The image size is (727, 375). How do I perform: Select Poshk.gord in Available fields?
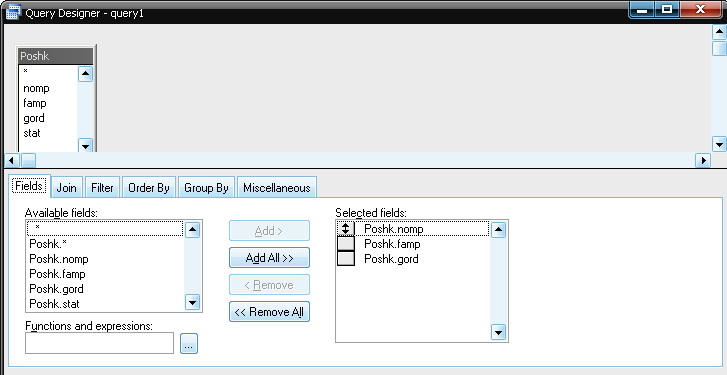tap(105, 289)
